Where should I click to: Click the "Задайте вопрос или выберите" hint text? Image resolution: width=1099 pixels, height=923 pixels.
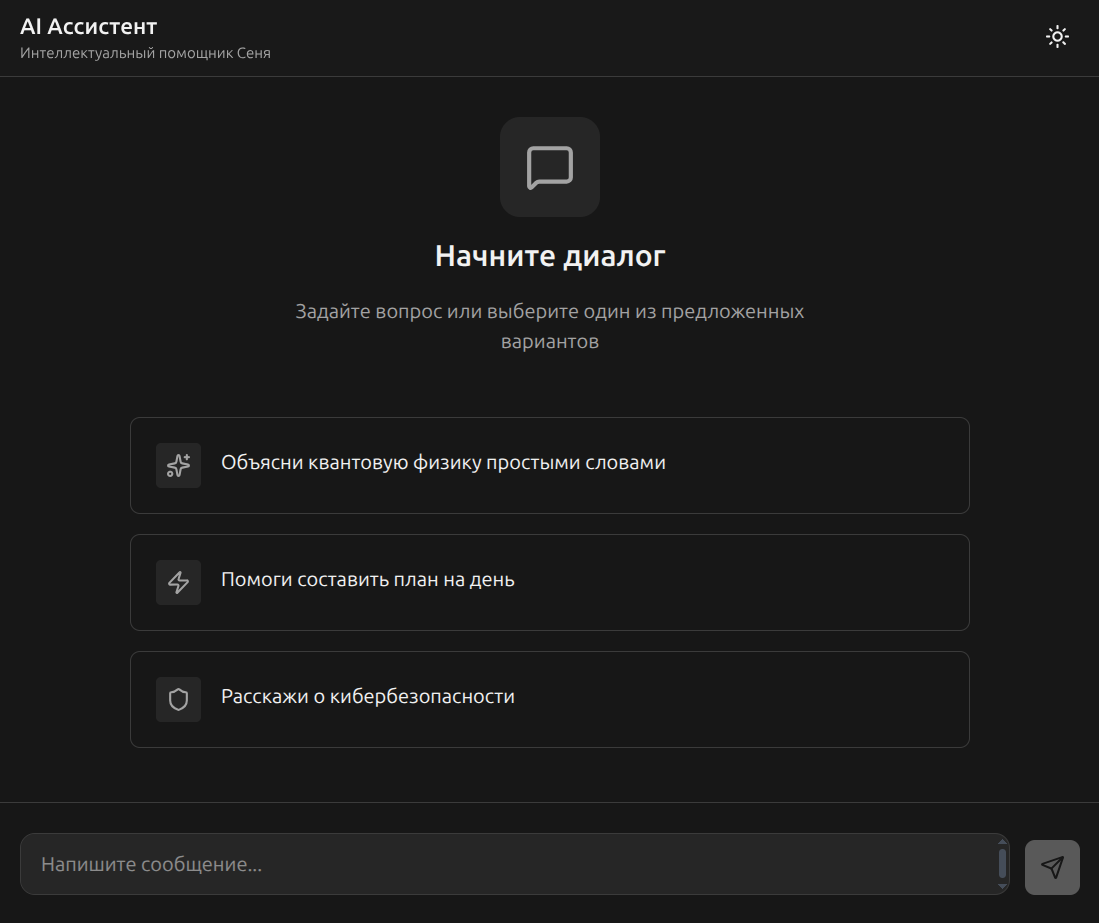point(435,311)
